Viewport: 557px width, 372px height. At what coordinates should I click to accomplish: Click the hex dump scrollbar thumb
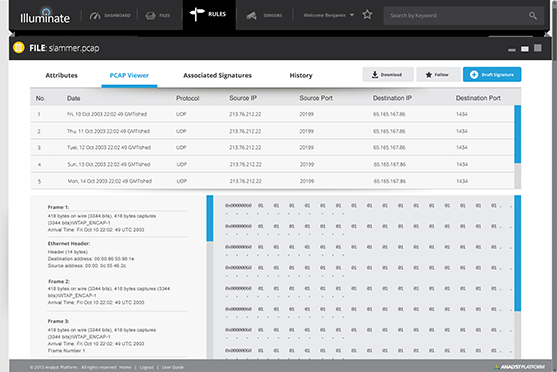(x=518, y=253)
